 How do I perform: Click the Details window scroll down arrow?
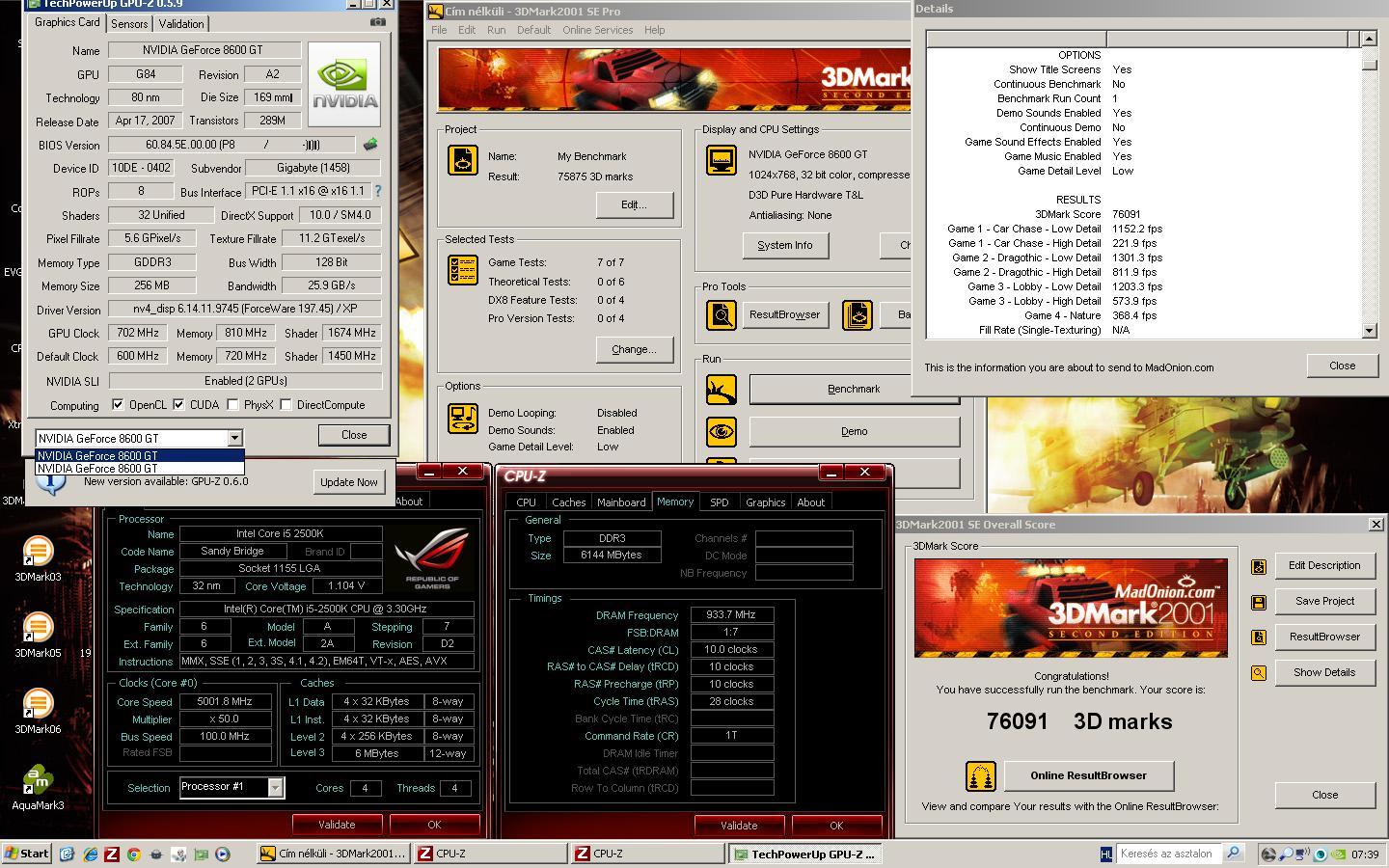[x=1369, y=331]
